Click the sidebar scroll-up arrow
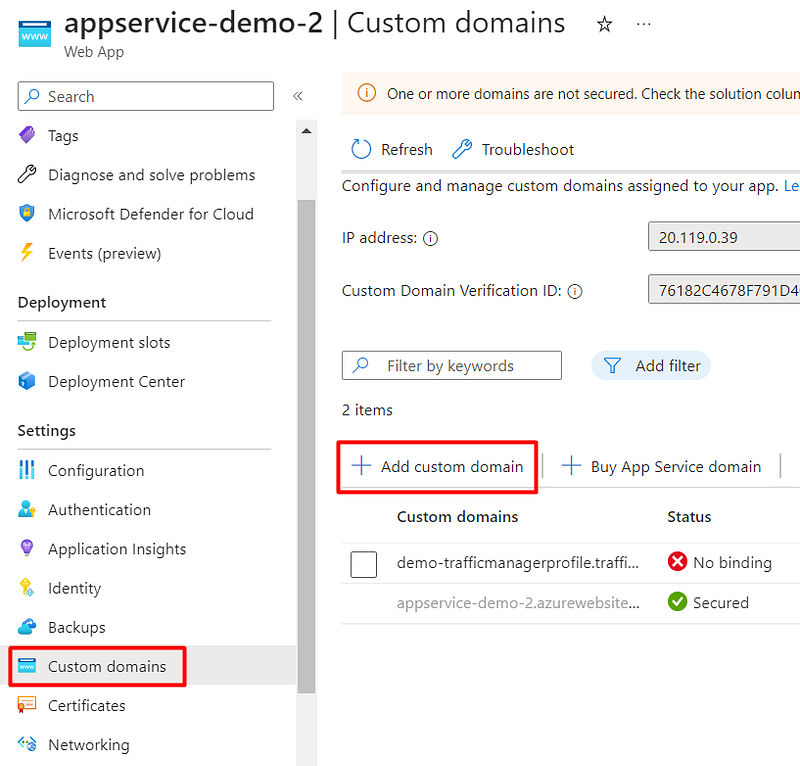The image size is (800, 766). click(x=306, y=131)
